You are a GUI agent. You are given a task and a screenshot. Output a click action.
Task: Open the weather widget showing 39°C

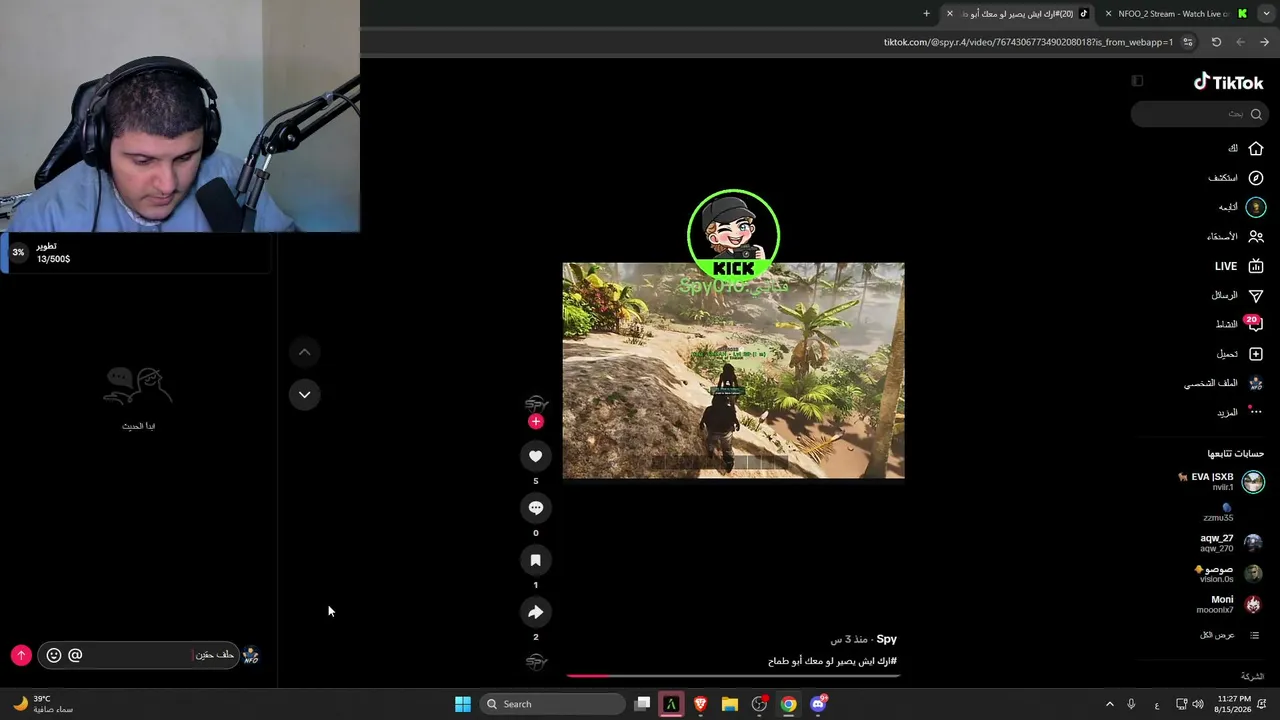pos(43,704)
